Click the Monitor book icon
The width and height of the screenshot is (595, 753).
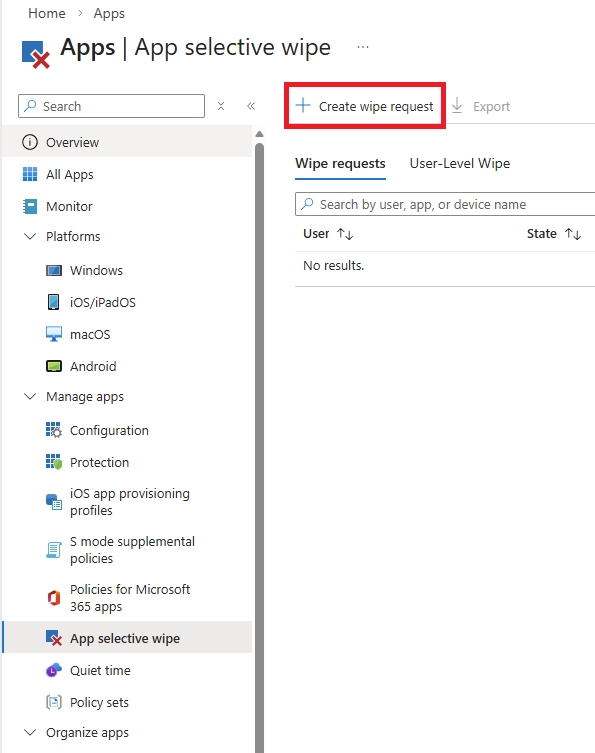click(30, 206)
